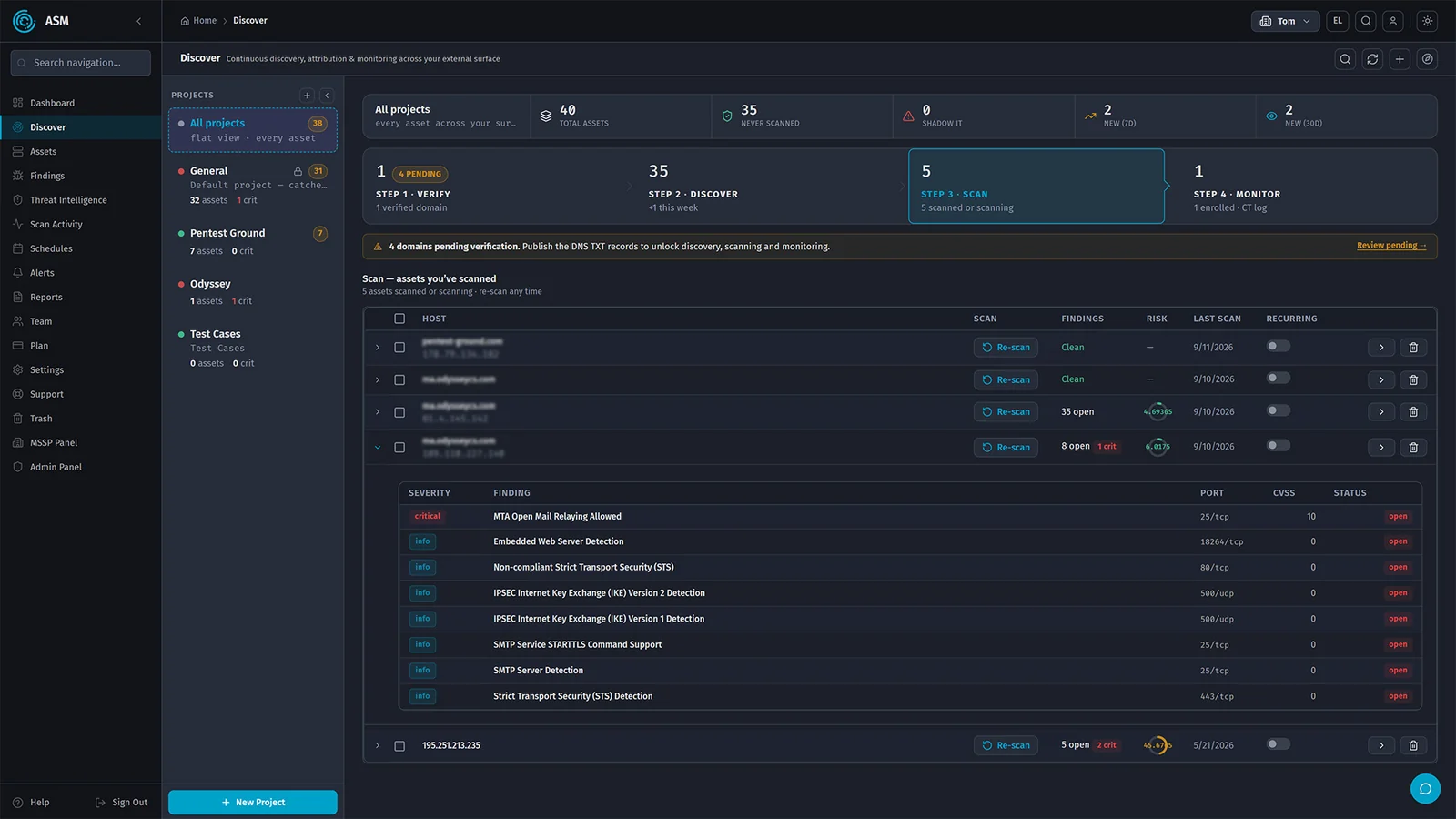Viewport: 1456px width, 819px height.
Task: Click the ASM logo icon
Action: pyautogui.click(x=25, y=21)
